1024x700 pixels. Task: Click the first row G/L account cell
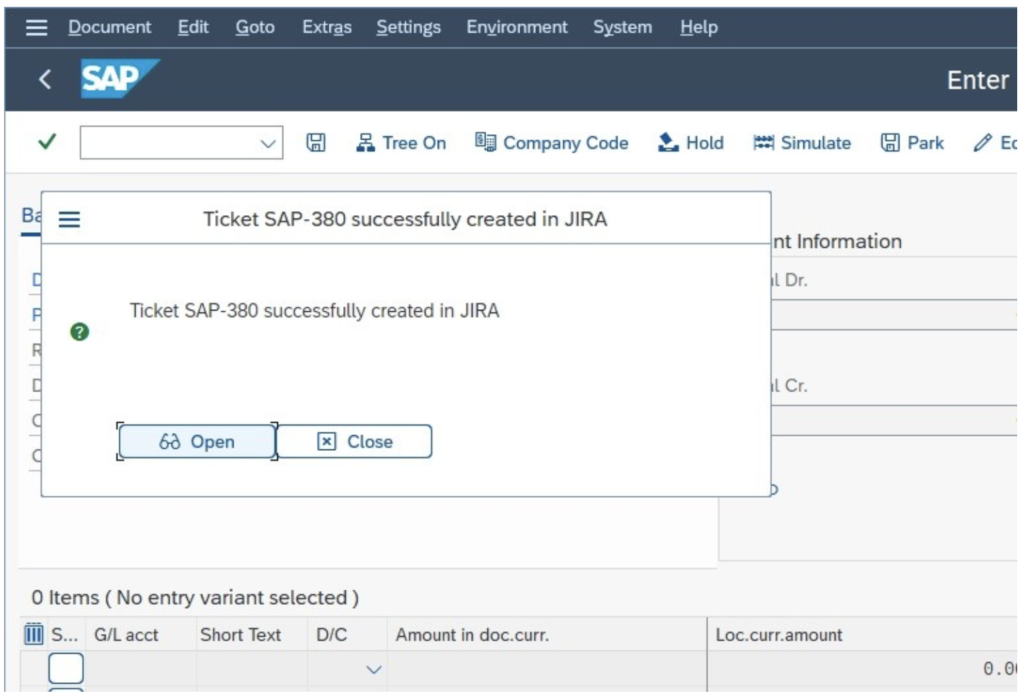click(141, 669)
